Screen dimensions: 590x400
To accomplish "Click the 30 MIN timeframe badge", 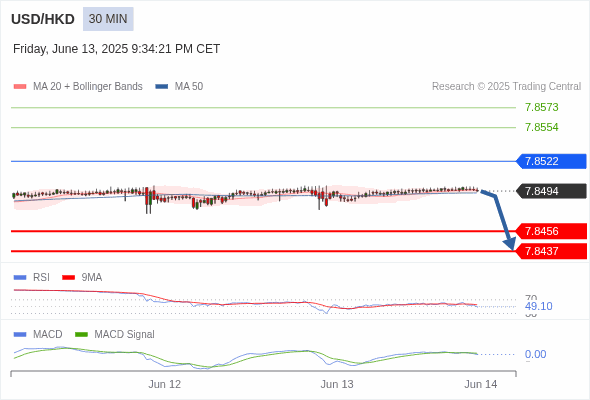I will (x=108, y=19).
